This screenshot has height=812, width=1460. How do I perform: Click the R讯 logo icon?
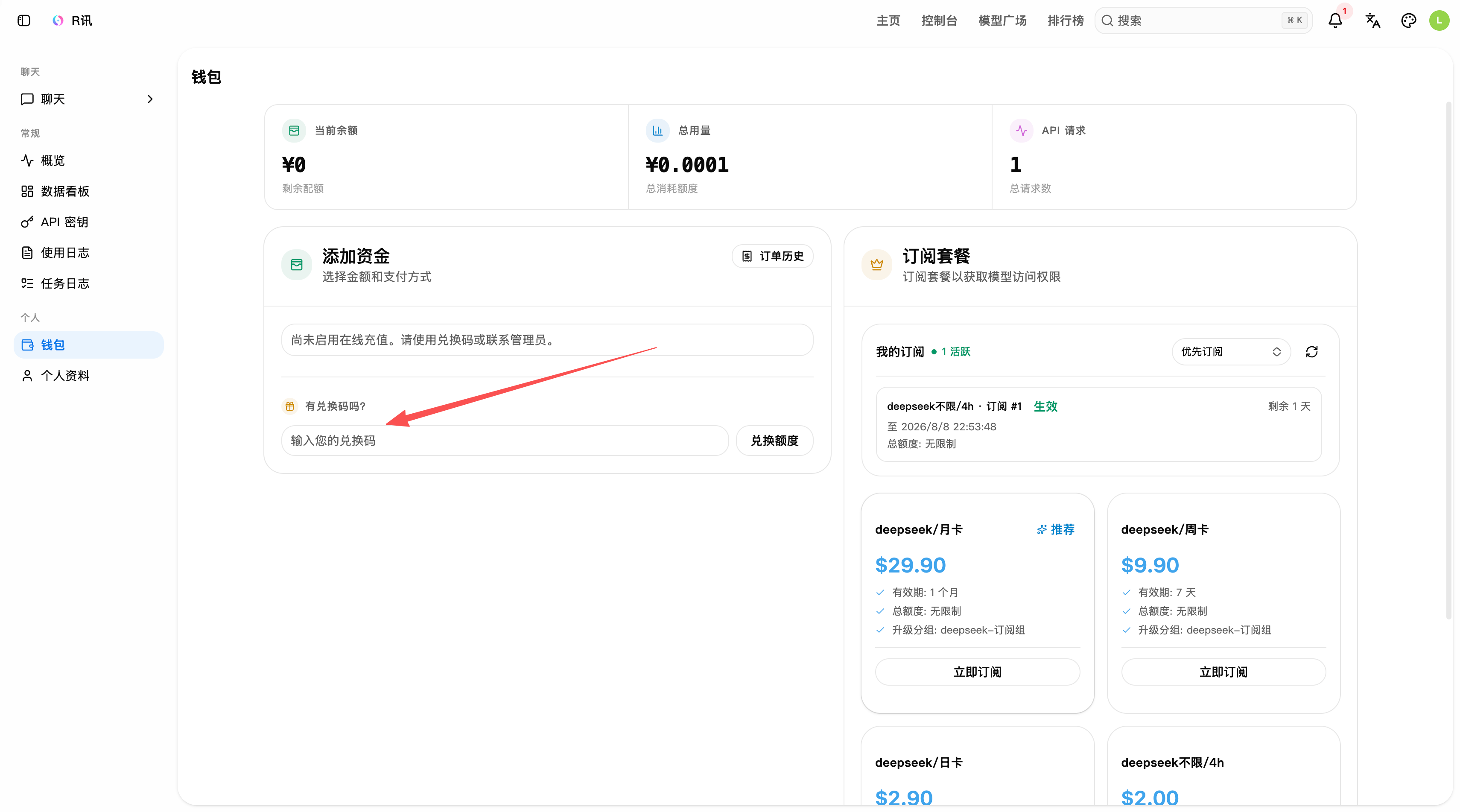click(58, 20)
